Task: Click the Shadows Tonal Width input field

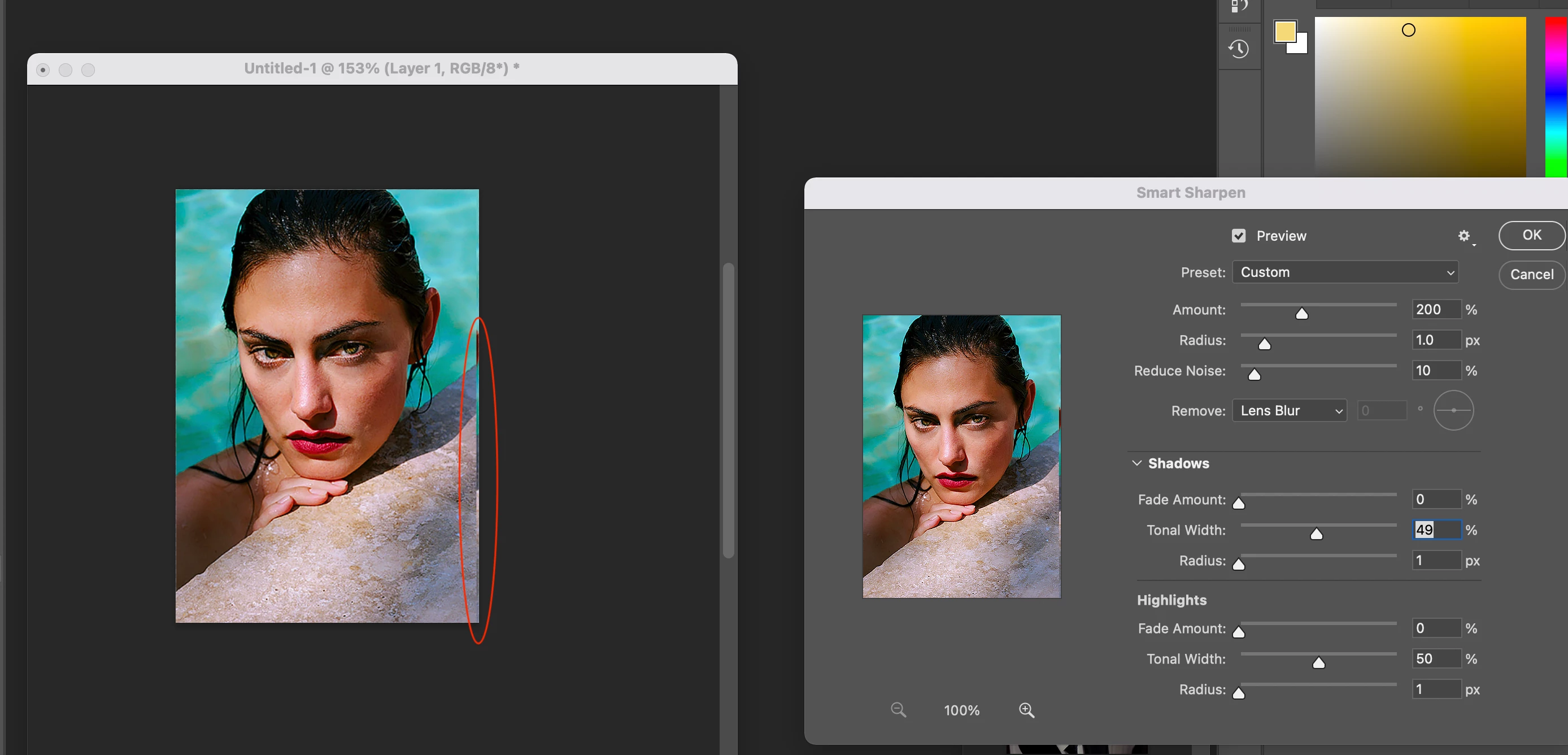Action: click(x=1436, y=530)
